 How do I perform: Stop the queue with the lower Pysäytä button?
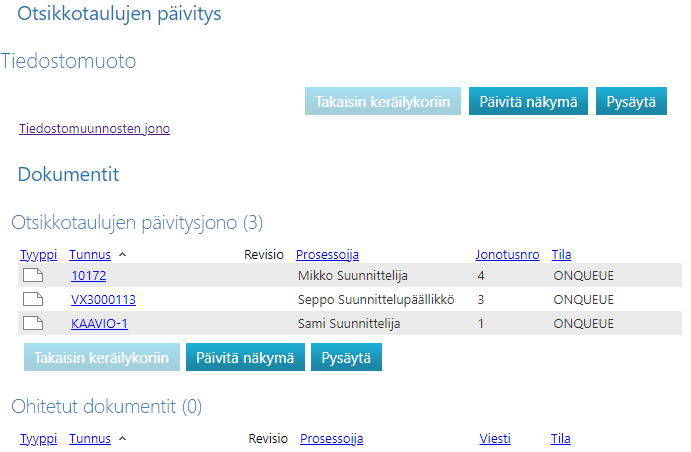coord(346,357)
